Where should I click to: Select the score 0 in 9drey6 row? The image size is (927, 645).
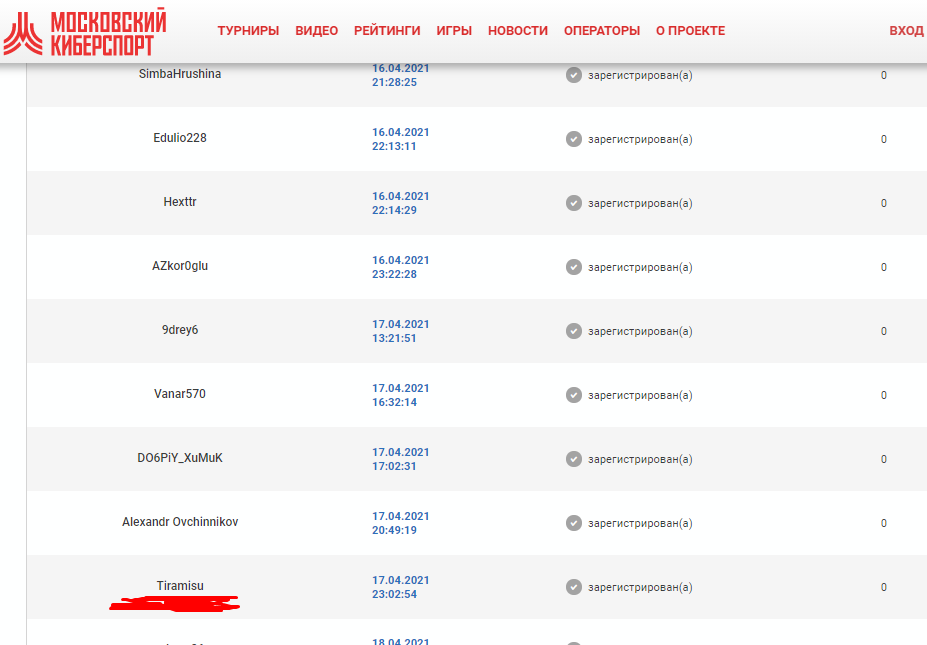tap(884, 331)
